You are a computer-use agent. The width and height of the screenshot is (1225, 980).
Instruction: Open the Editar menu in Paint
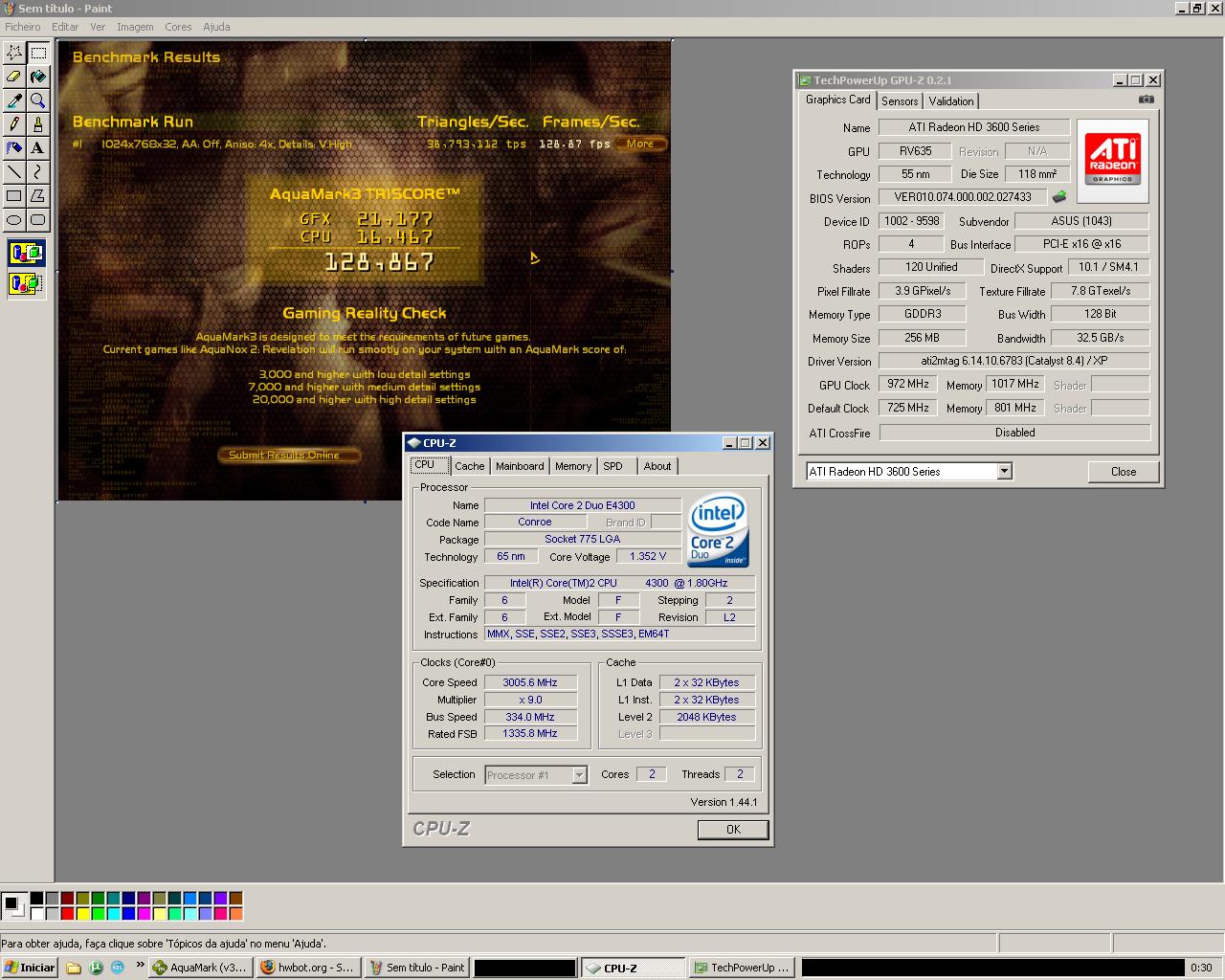[65, 27]
